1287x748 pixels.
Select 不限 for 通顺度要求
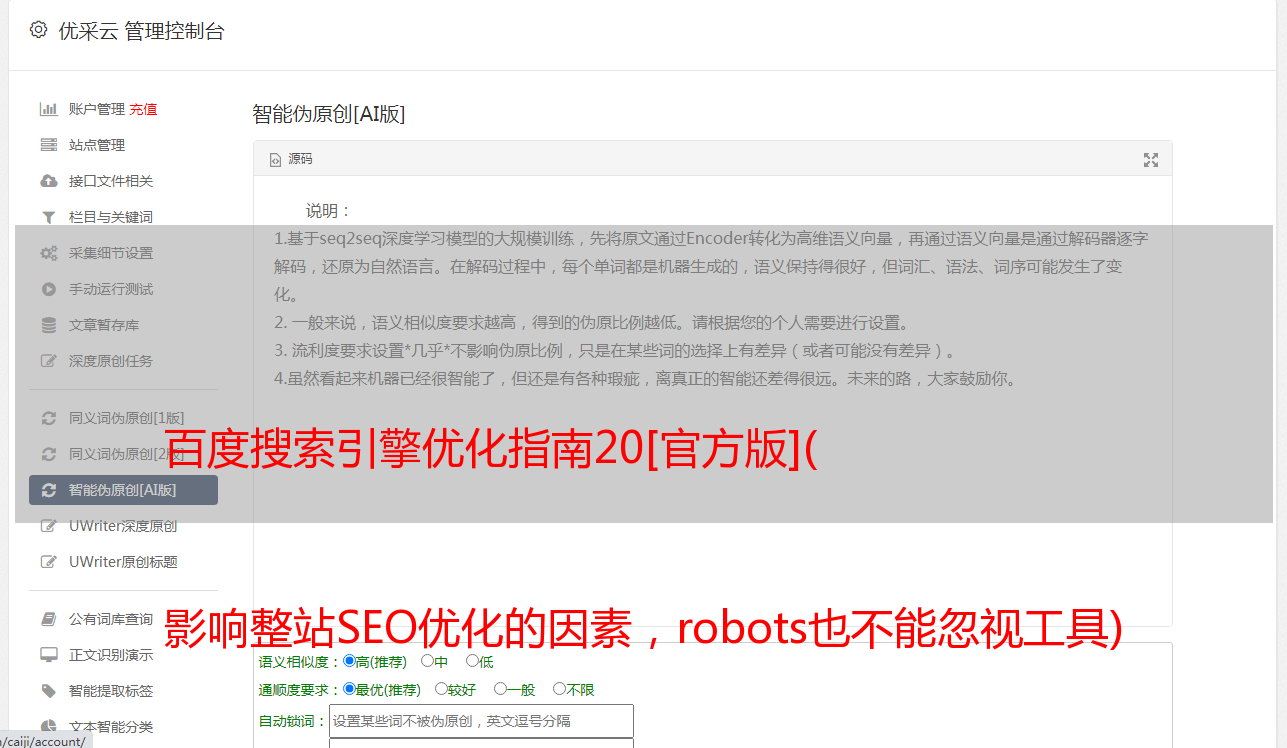pyautogui.click(x=559, y=689)
